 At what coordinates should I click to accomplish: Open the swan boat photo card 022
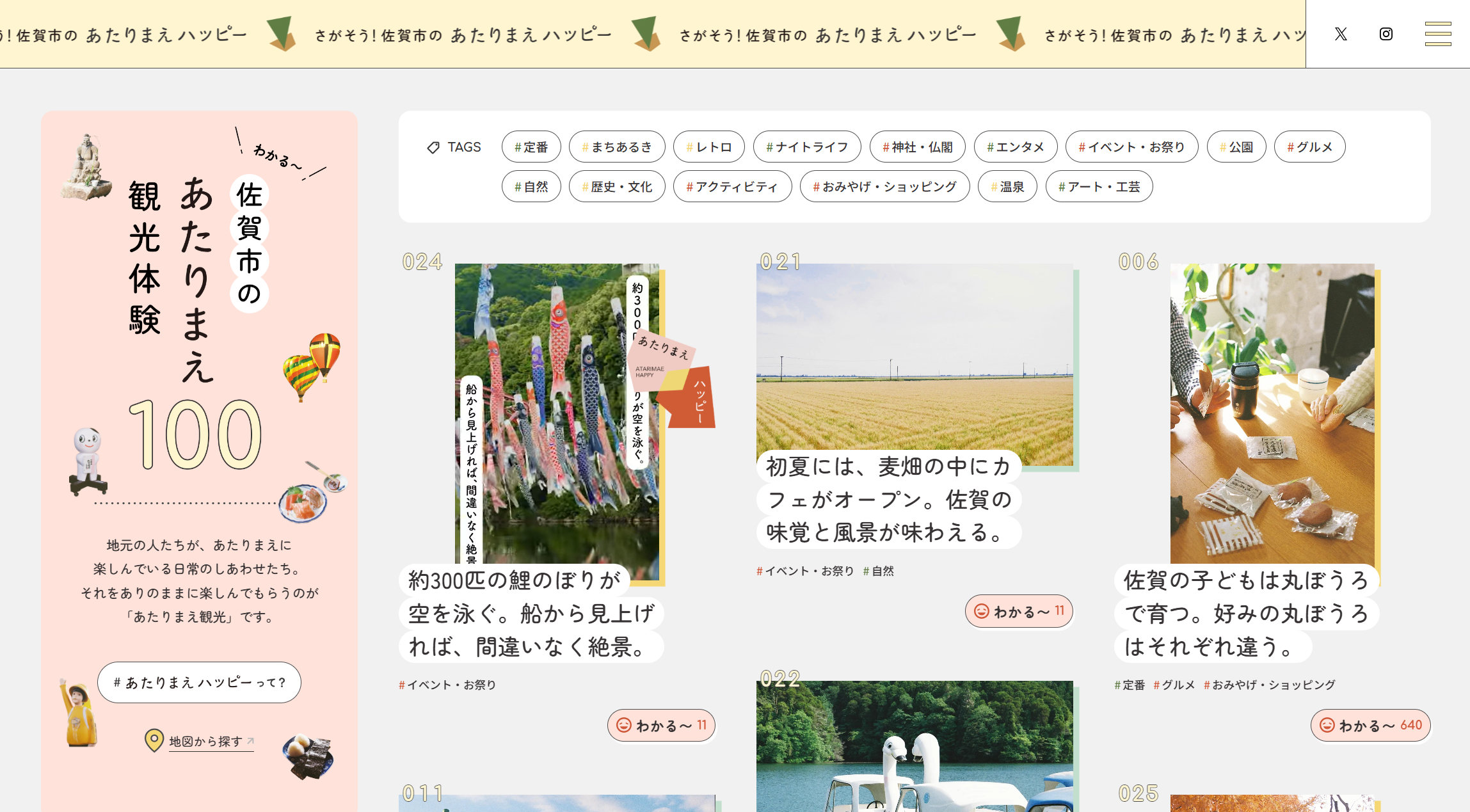[x=915, y=746]
